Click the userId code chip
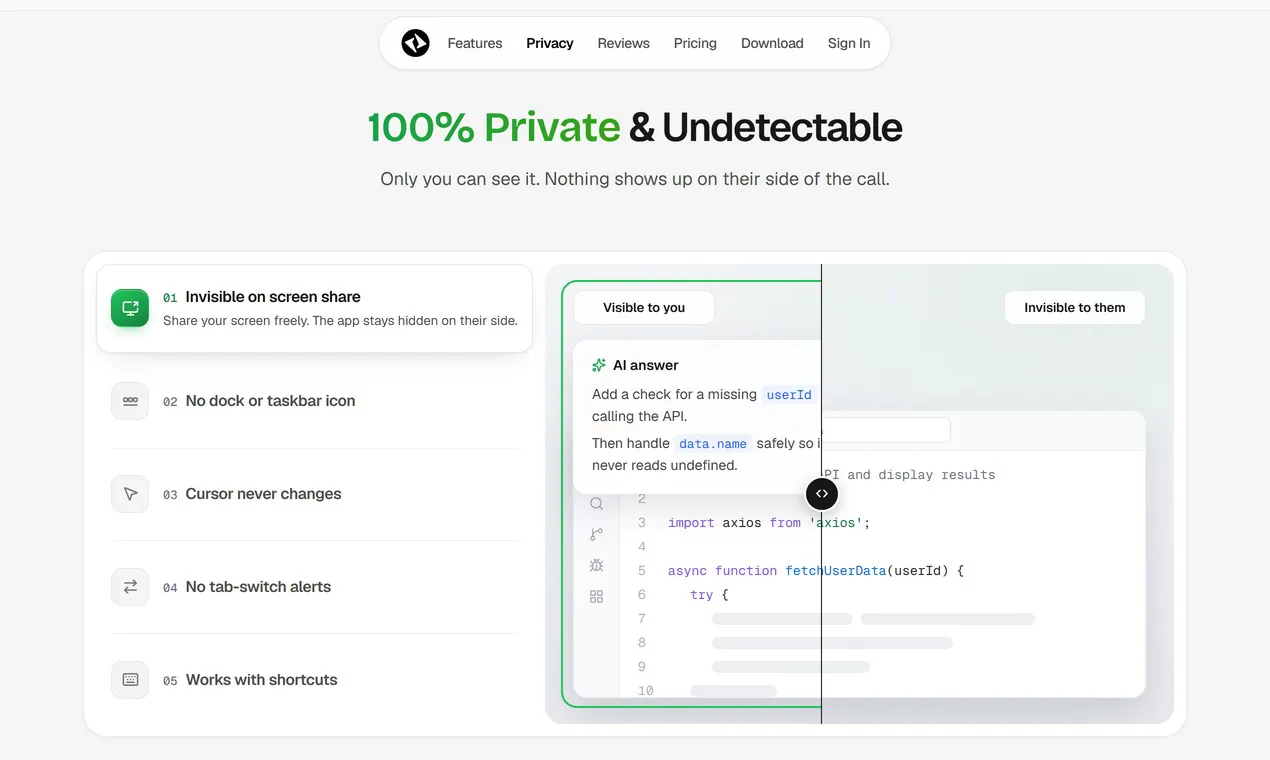The width and height of the screenshot is (1270, 760). coord(789,395)
